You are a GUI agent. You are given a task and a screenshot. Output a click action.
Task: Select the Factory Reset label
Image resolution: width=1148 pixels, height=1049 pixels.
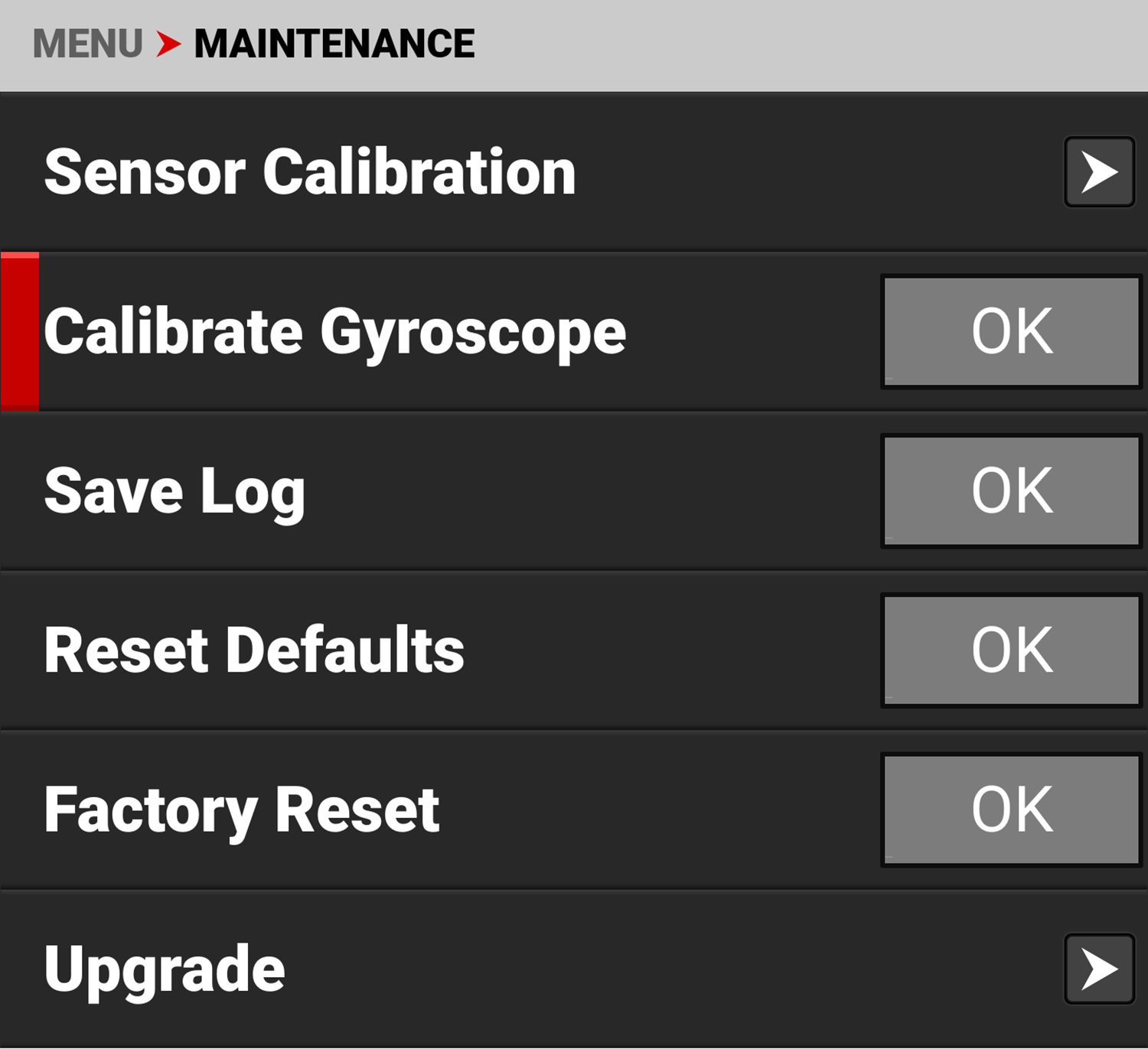[x=242, y=810]
